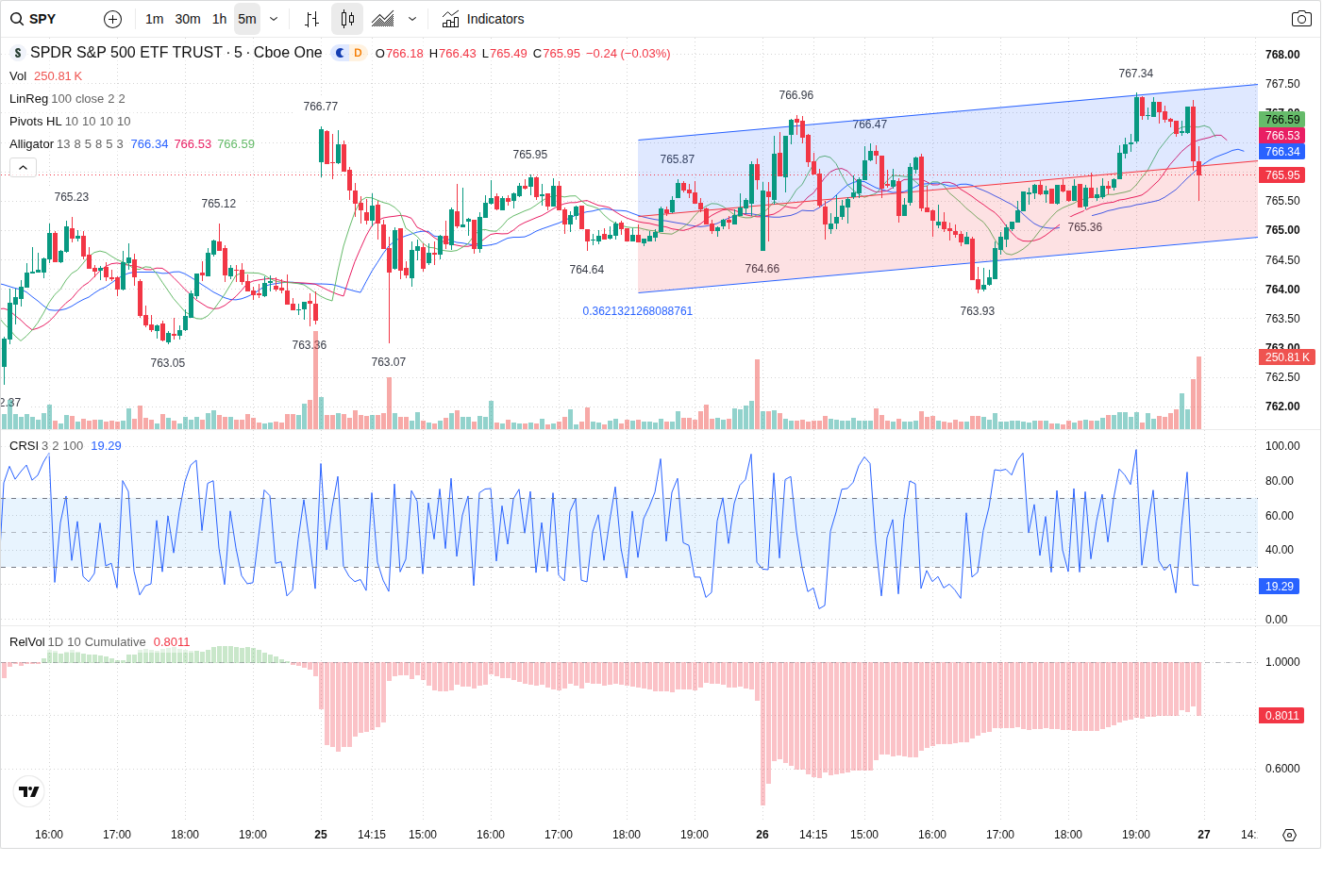
Task: Click the blue 766.34 price label
Action: [1282, 152]
